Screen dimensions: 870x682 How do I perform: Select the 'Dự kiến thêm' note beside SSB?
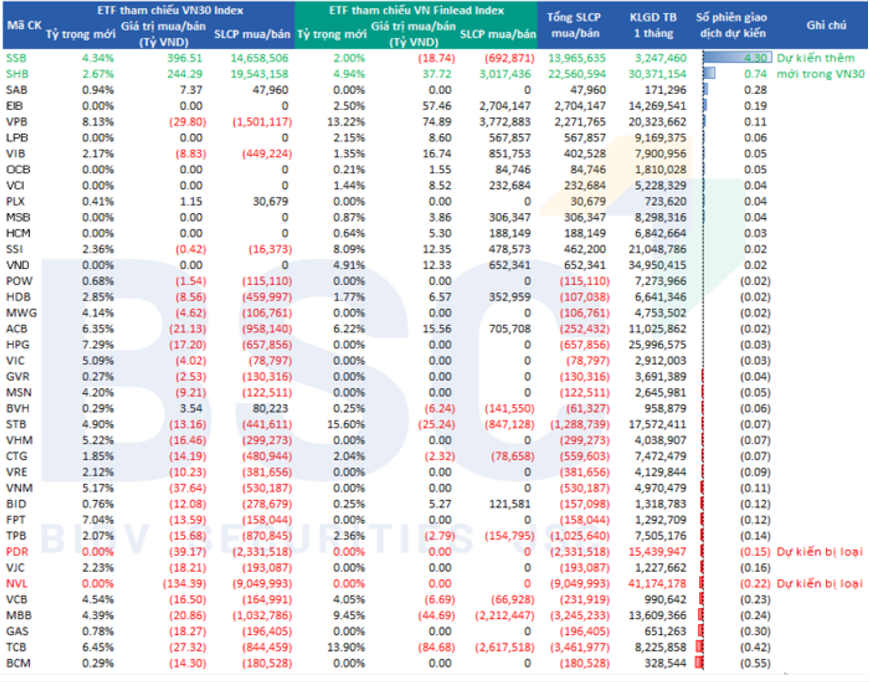[x=815, y=58]
